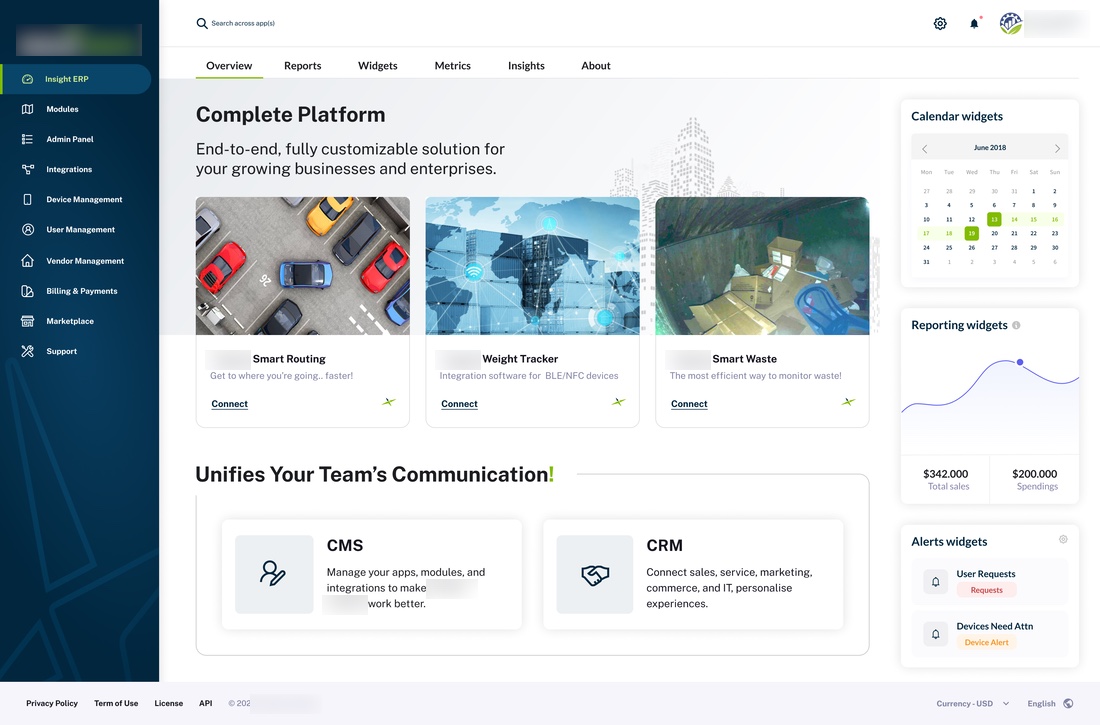Click the CMS user-edit icon tile

pos(274,574)
